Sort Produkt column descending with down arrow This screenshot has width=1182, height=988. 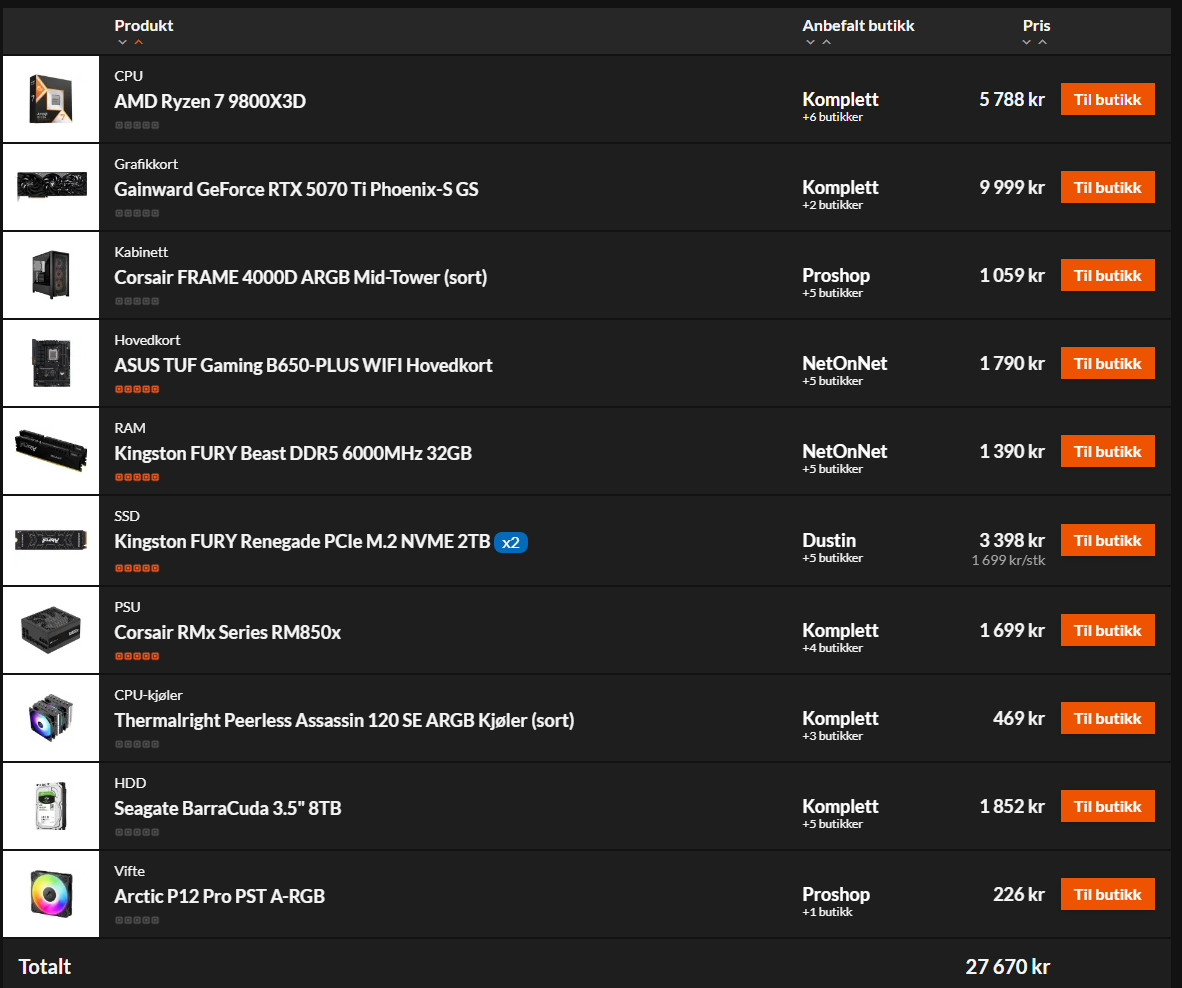coord(122,42)
